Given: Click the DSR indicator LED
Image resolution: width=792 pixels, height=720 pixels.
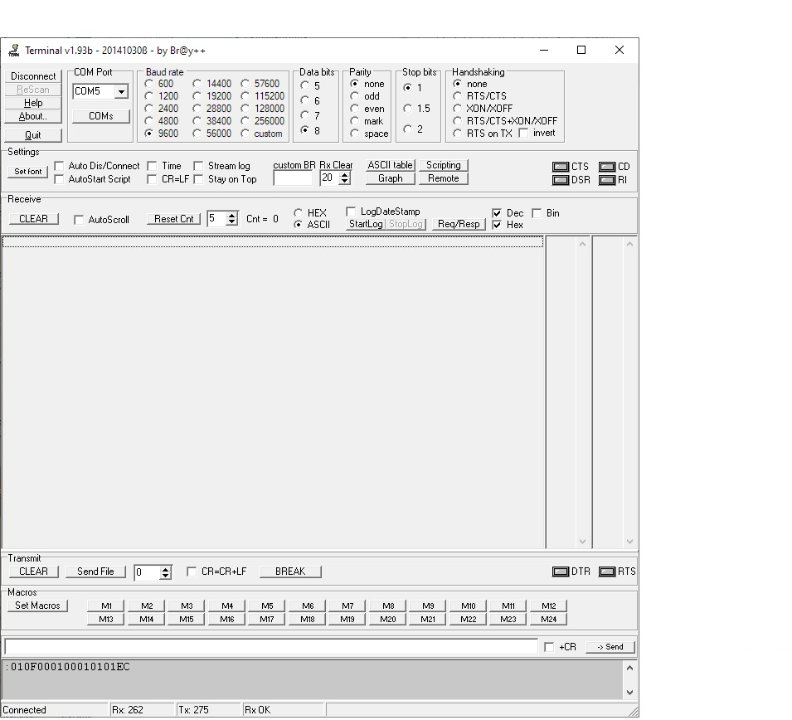Looking at the screenshot, I should pos(561,180).
